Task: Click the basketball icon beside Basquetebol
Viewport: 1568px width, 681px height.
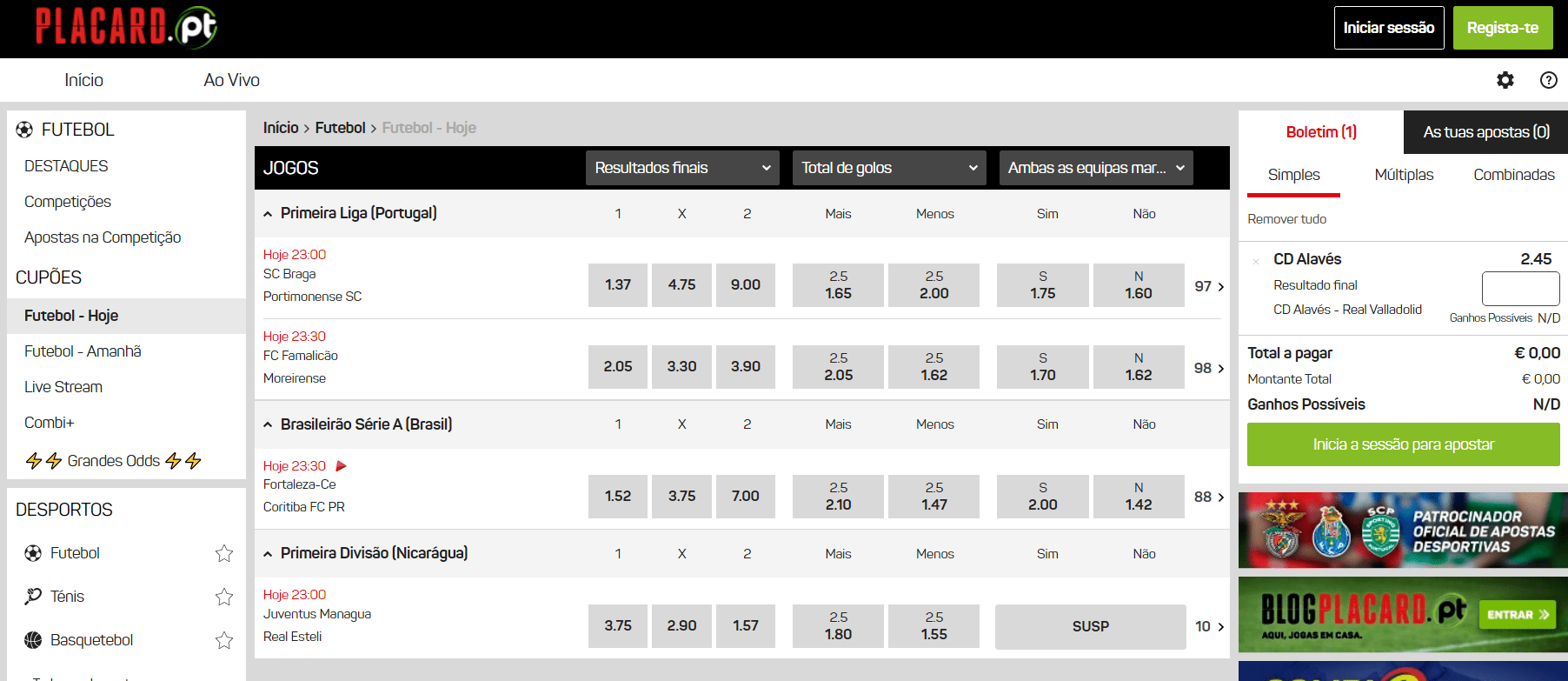Action: tap(33, 640)
